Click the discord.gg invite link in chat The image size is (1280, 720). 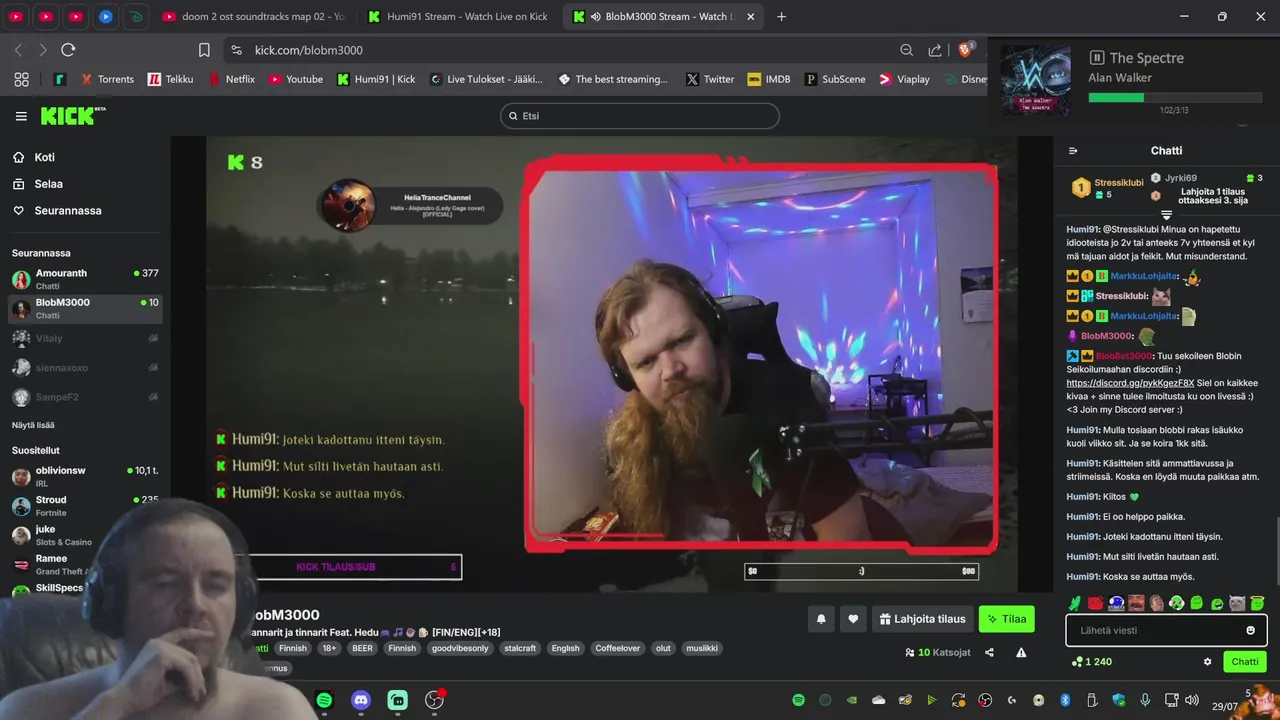click(1130, 383)
